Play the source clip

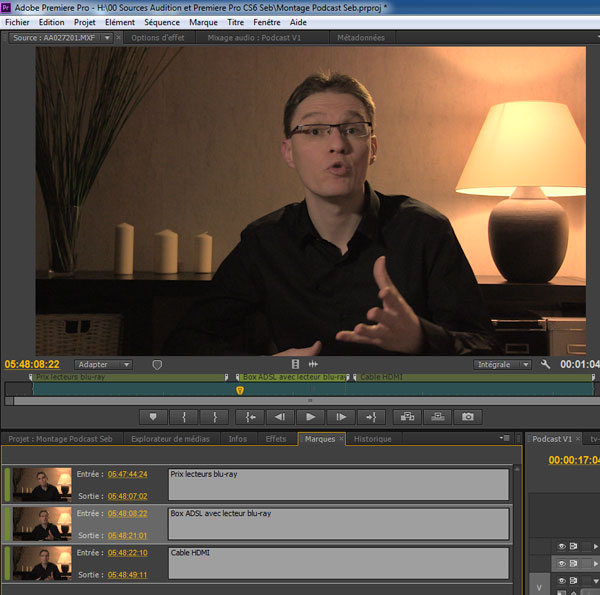[x=311, y=416]
